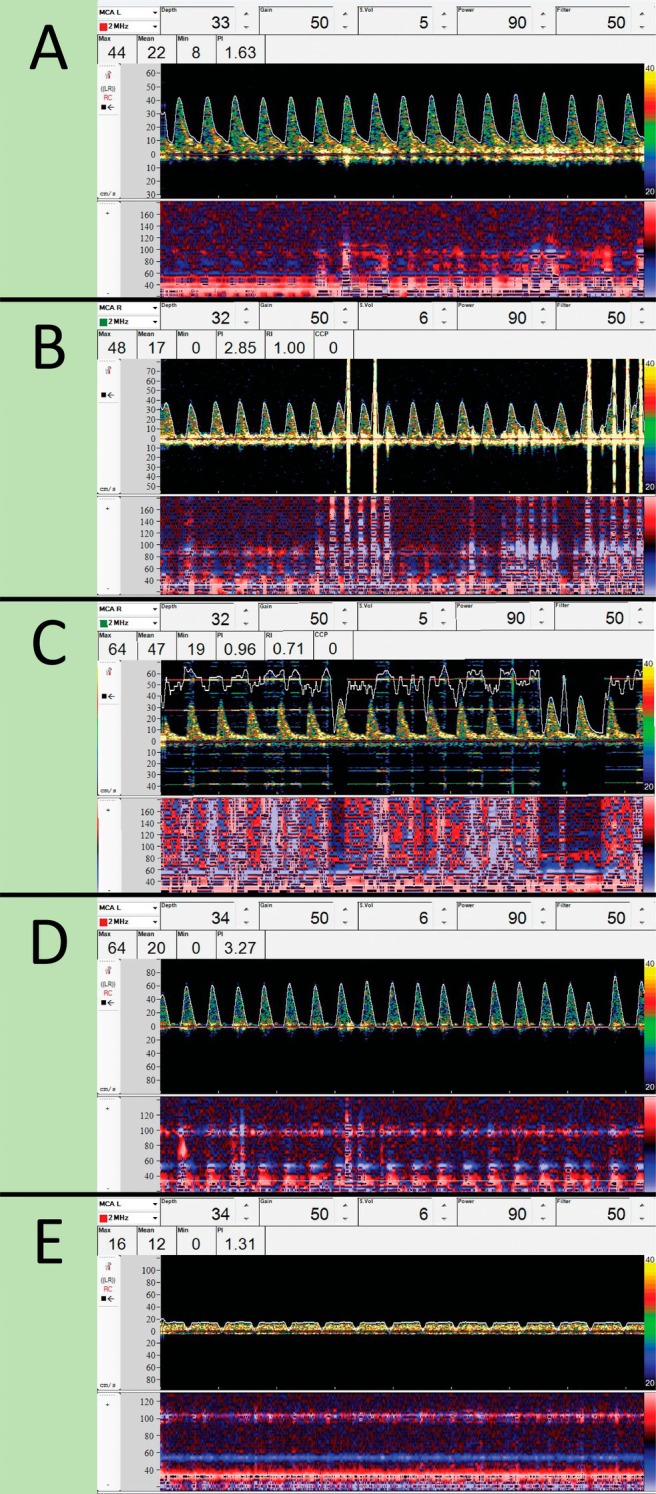The image size is (656, 1494).
Task: Click the Max value 44 in panel A
Action: click(115, 51)
